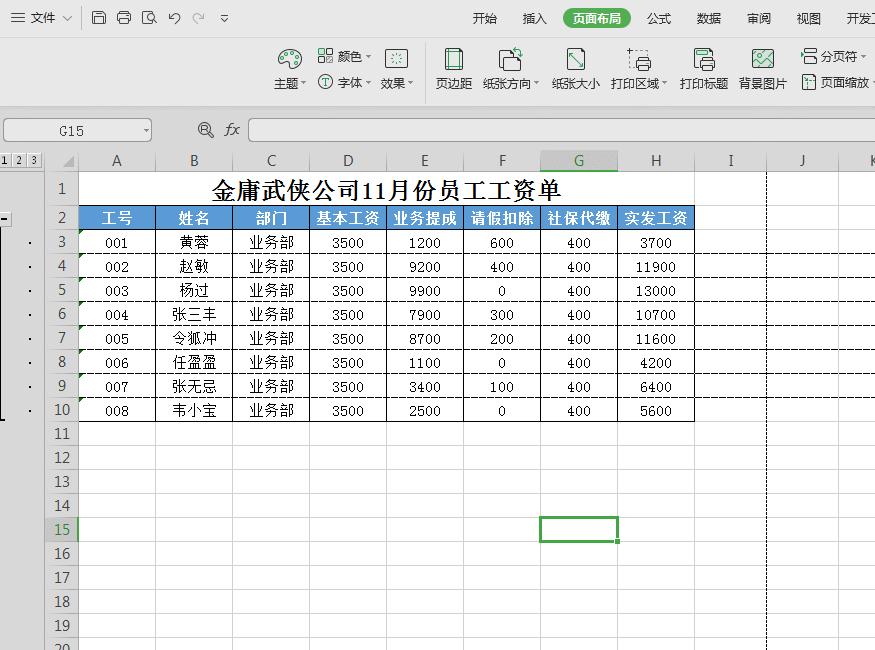The height and width of the screenshot is (650, 875).
Task: Click outline level 3 button
Action: (x=34, y=160)
